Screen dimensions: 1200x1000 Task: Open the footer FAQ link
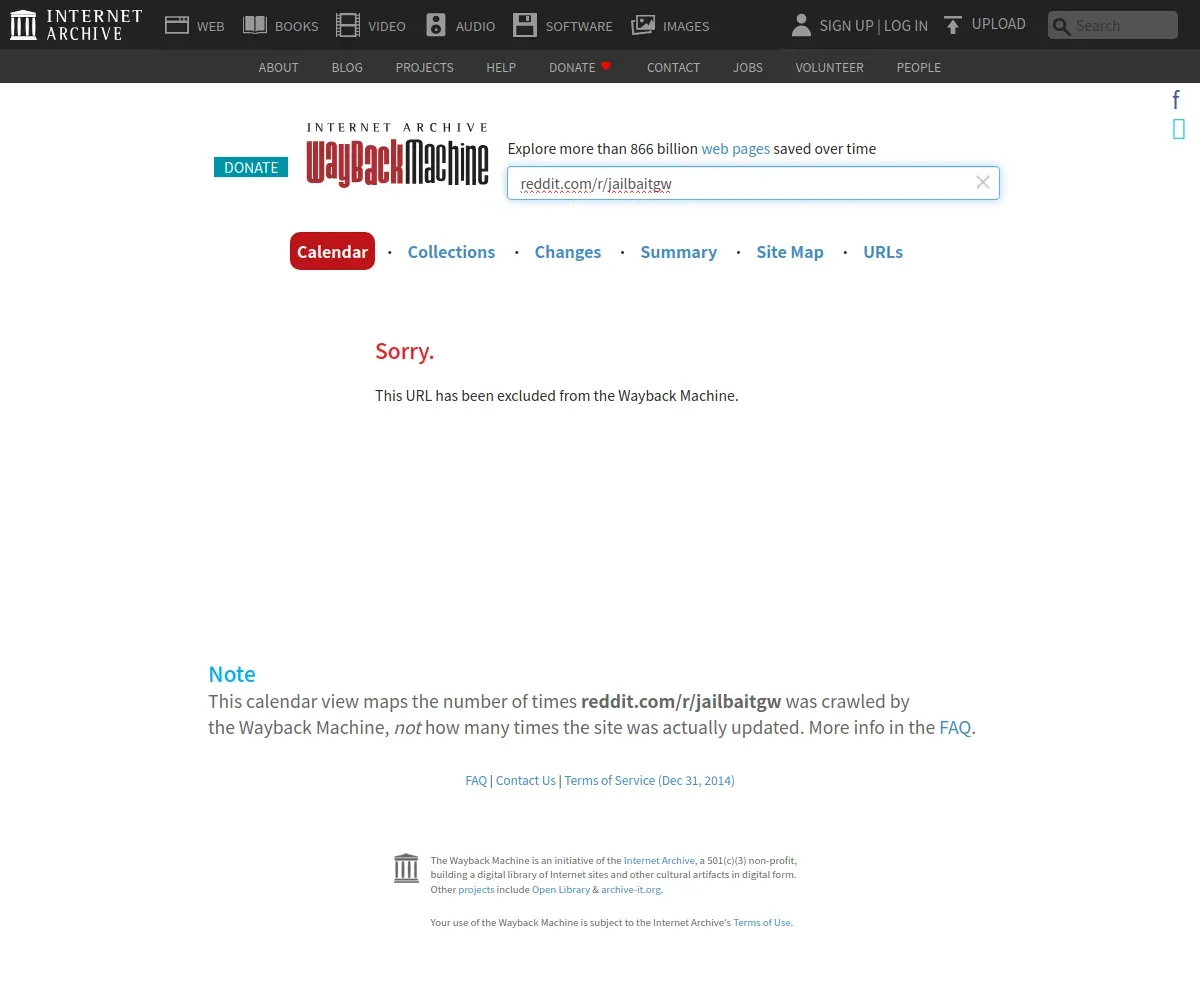click(476, 780)
